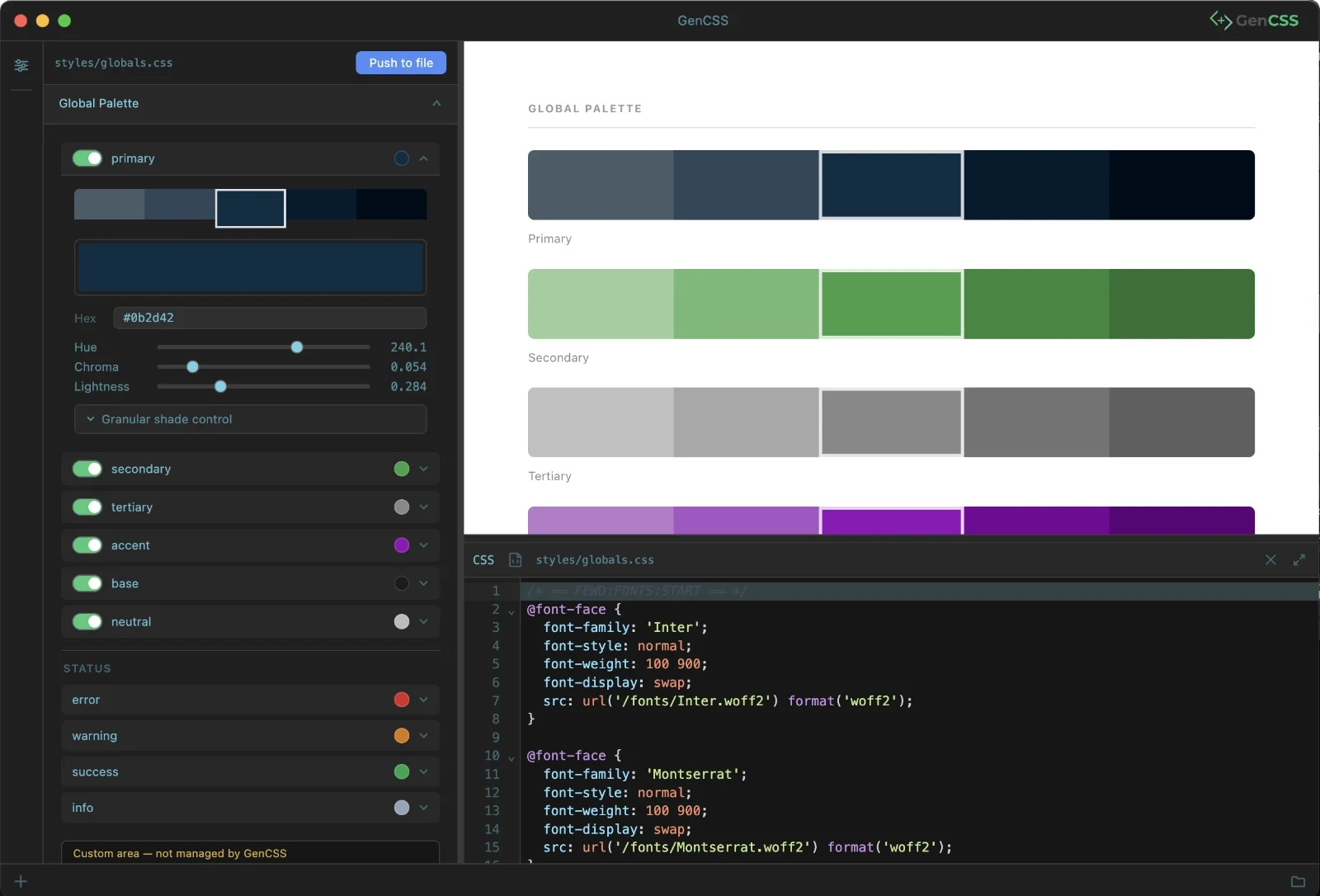Click the Chroma value 0.054

[408, 367]
